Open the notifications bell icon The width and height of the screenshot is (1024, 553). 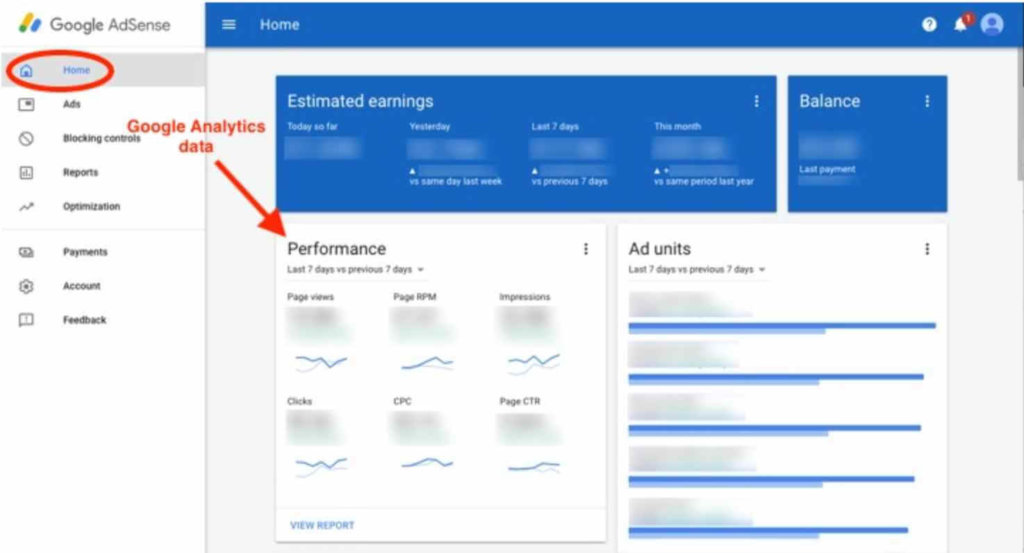click(x=961, y=25)
